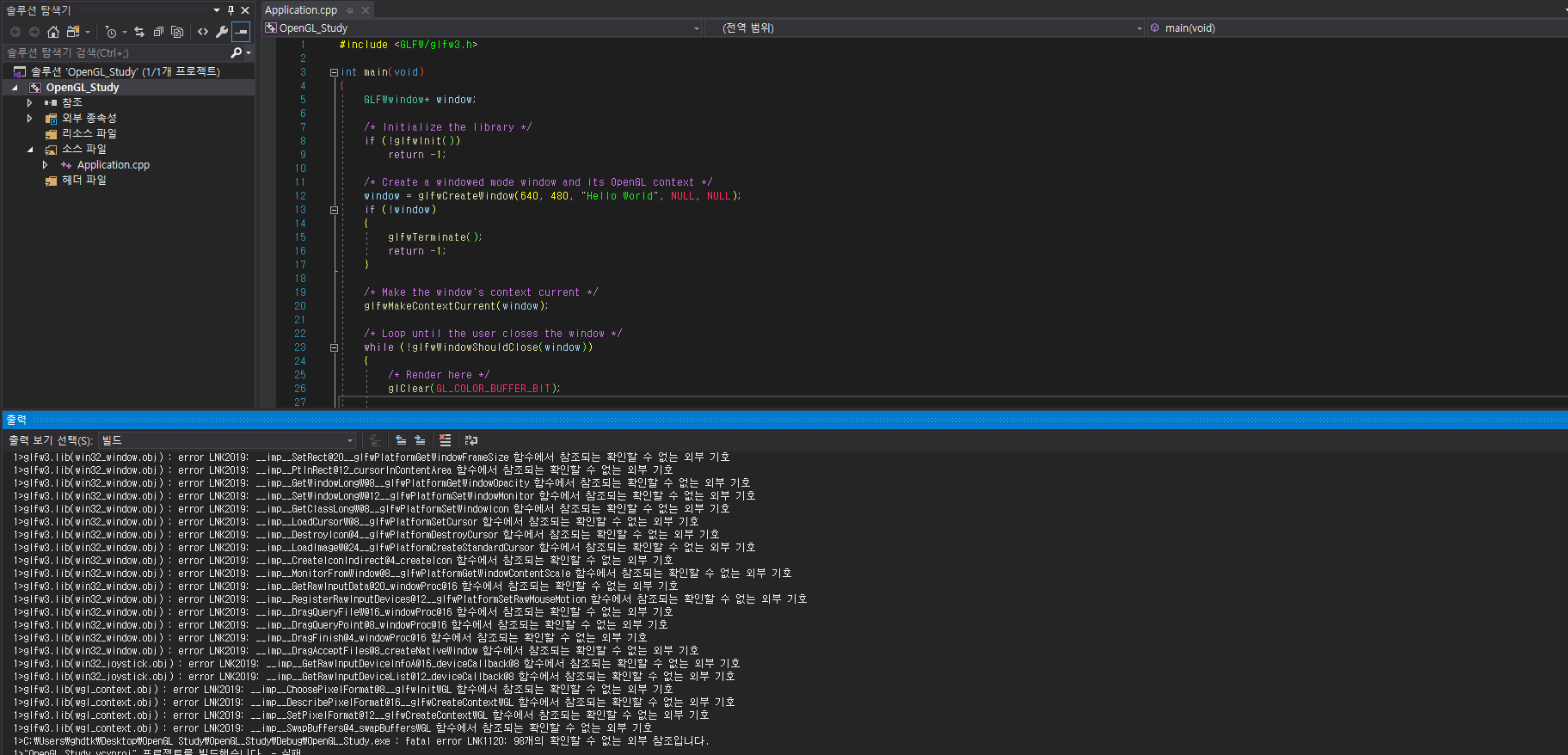Click line number 12 in editor
1568x755 pixels.
pyautogui.click(x=300, y=196)
